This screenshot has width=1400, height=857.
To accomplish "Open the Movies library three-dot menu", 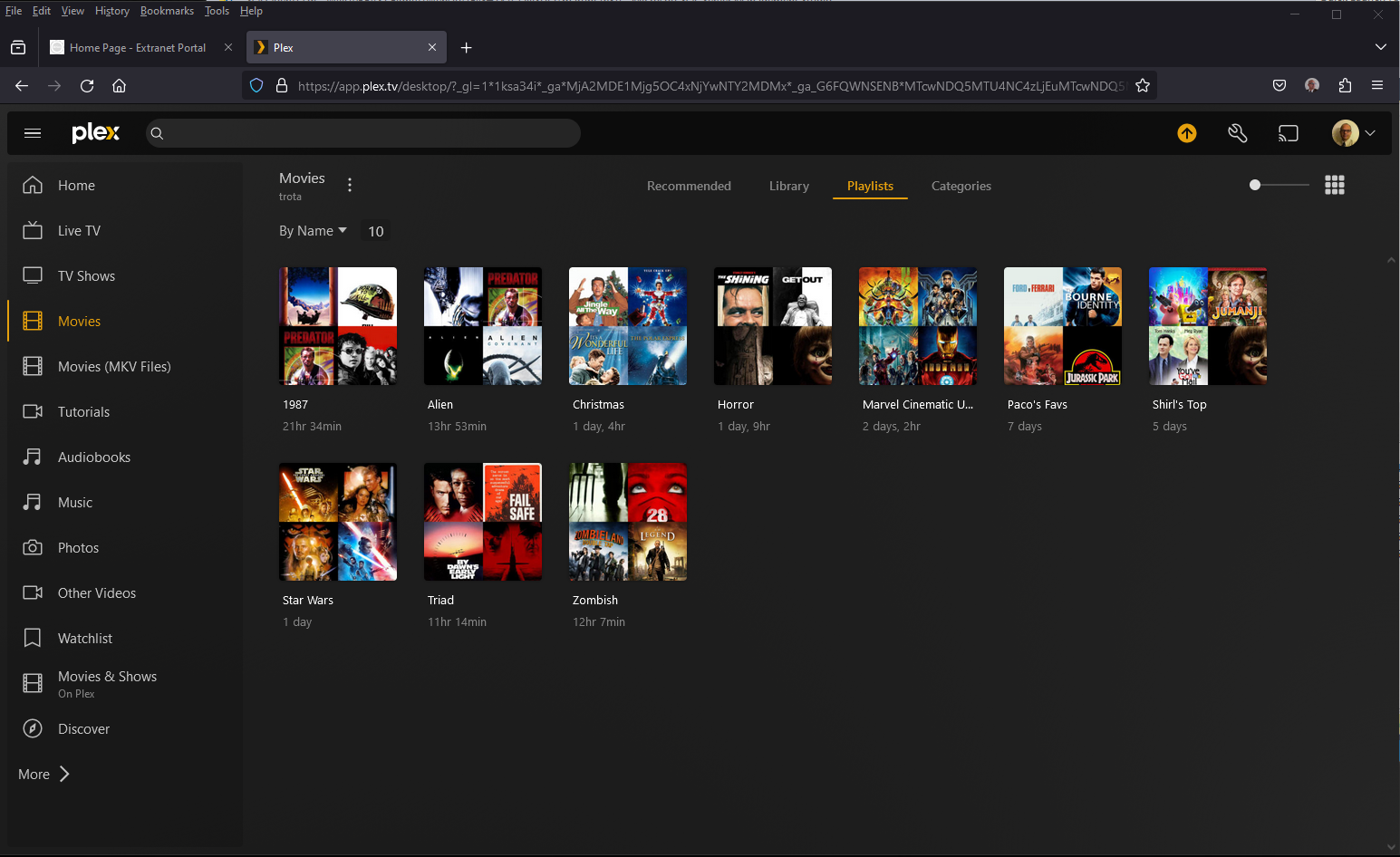I will coord(350,185).
